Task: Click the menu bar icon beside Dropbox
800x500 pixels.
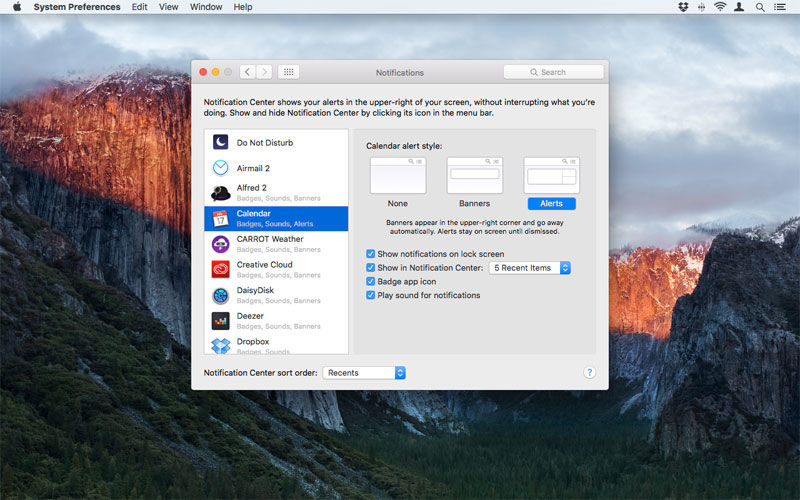Action: click(702, 7)
